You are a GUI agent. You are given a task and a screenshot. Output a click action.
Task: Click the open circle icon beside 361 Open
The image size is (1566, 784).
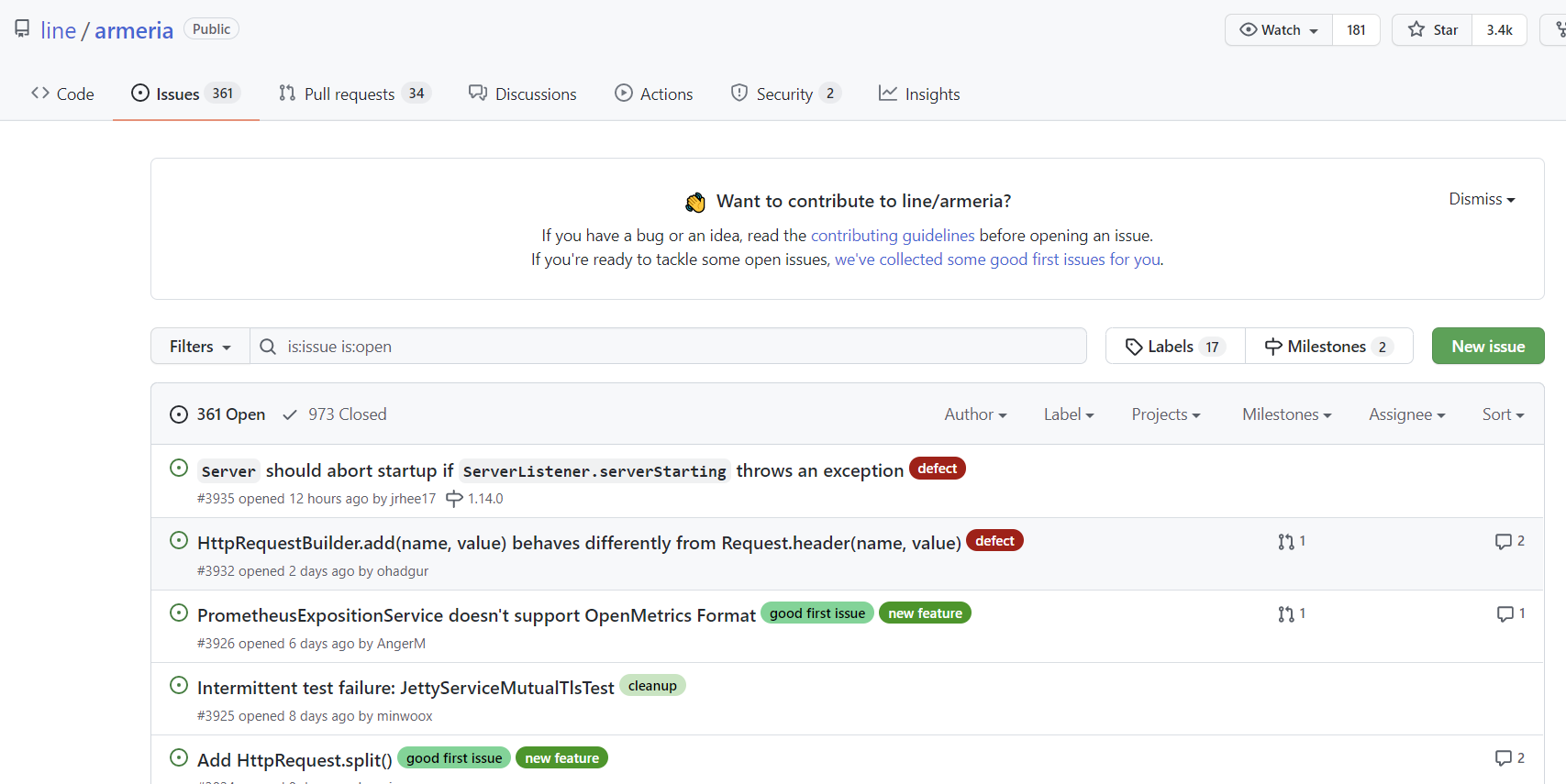click(x=179, y=414)
